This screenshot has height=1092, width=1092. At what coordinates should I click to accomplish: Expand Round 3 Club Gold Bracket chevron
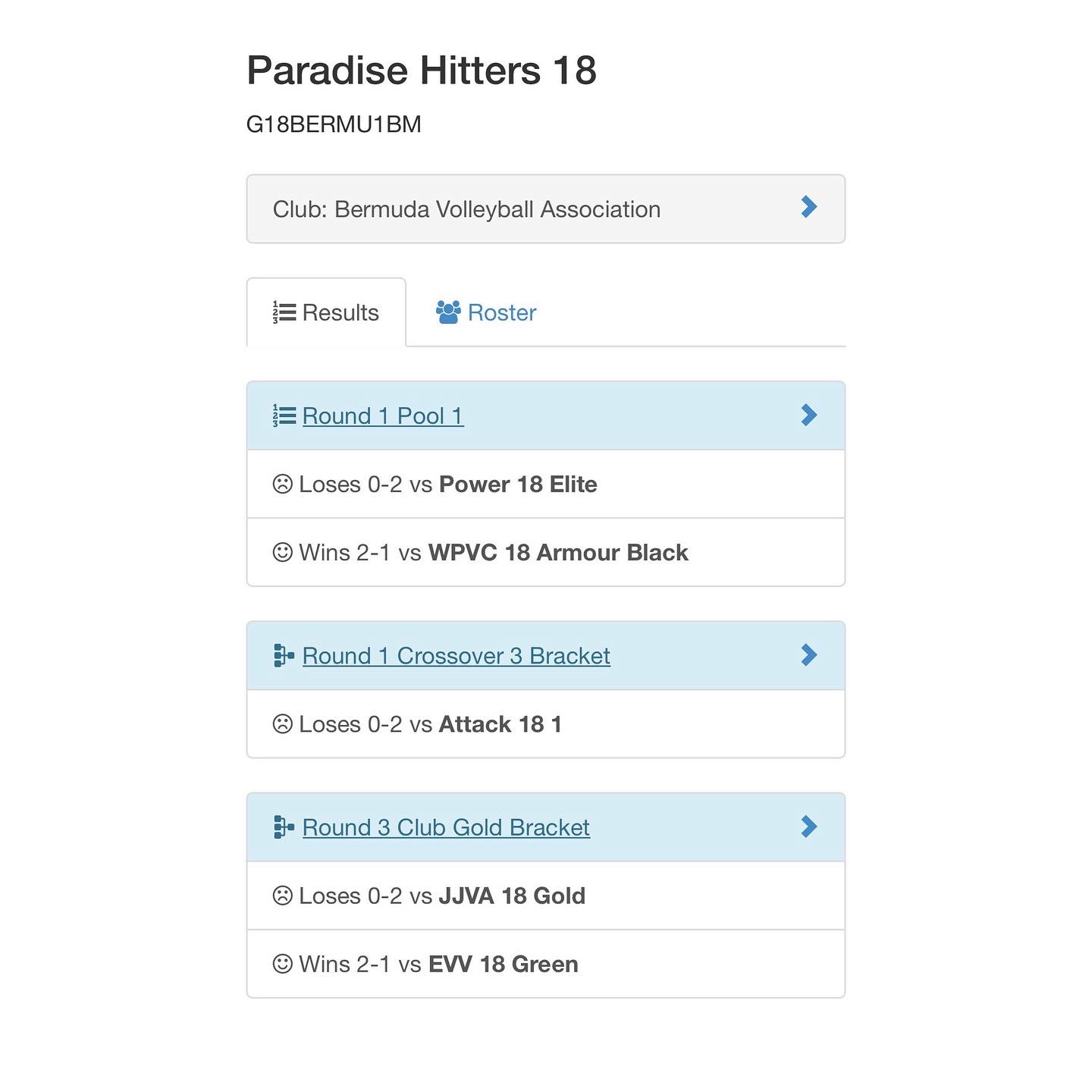point(809,827)
